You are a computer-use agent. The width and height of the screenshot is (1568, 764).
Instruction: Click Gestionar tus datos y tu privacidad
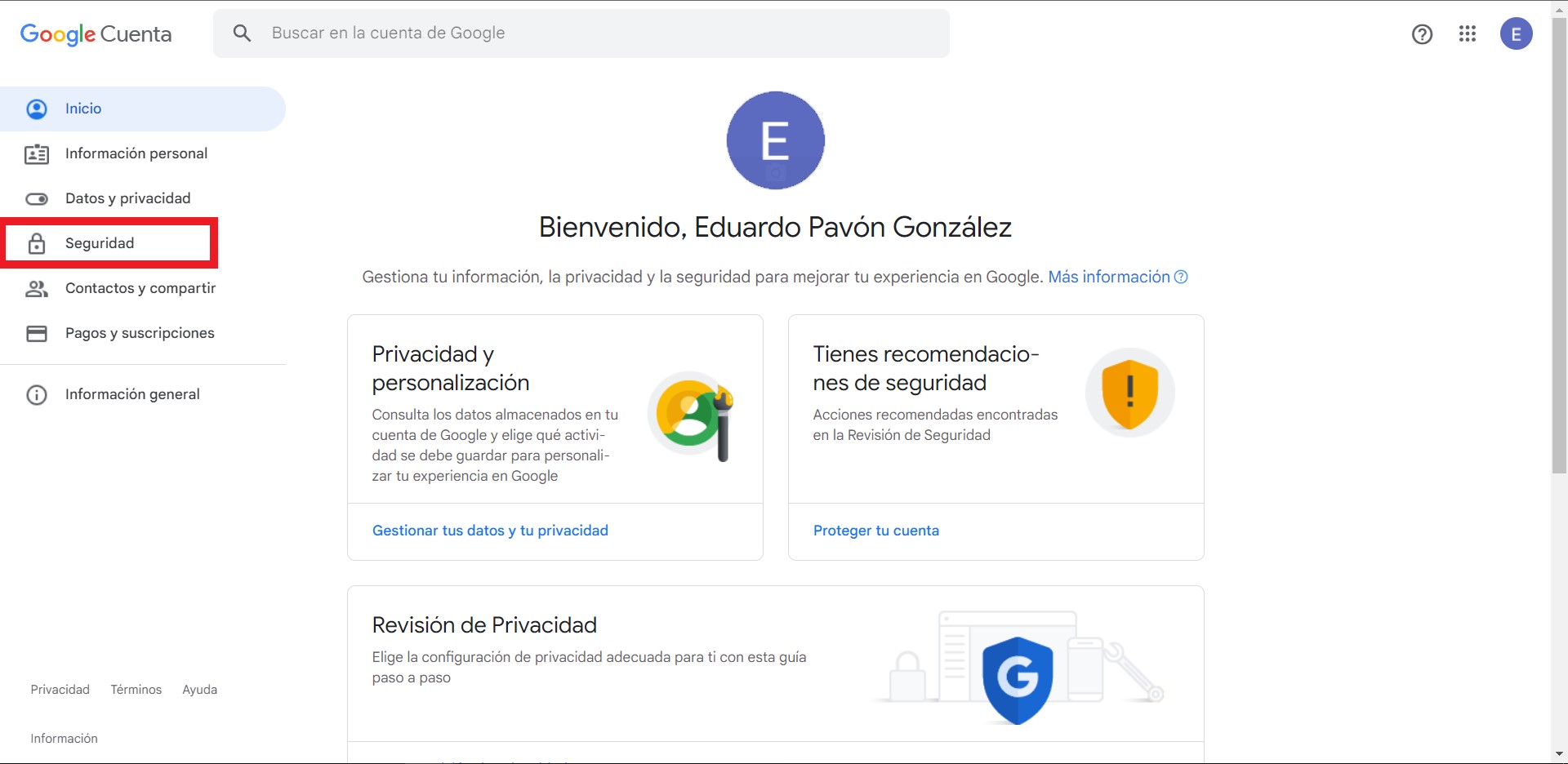point(490,531)
